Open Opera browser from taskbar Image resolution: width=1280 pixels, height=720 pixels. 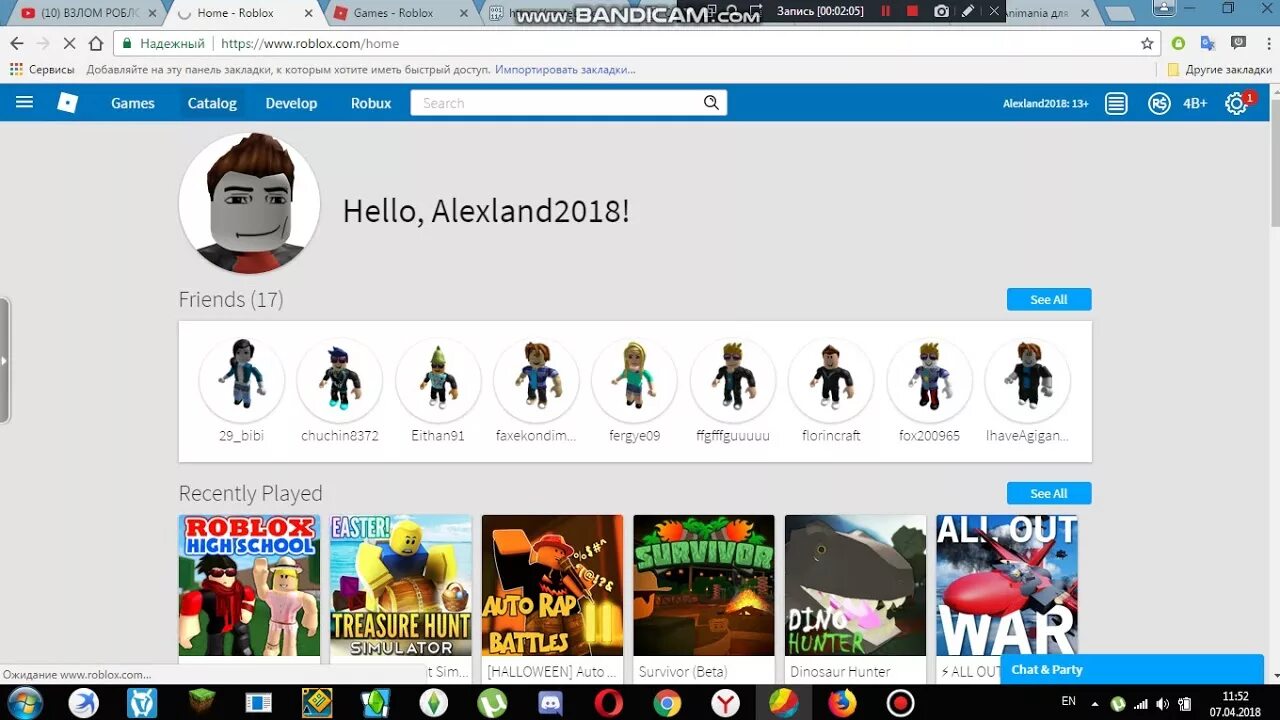[x=608, y=702]
